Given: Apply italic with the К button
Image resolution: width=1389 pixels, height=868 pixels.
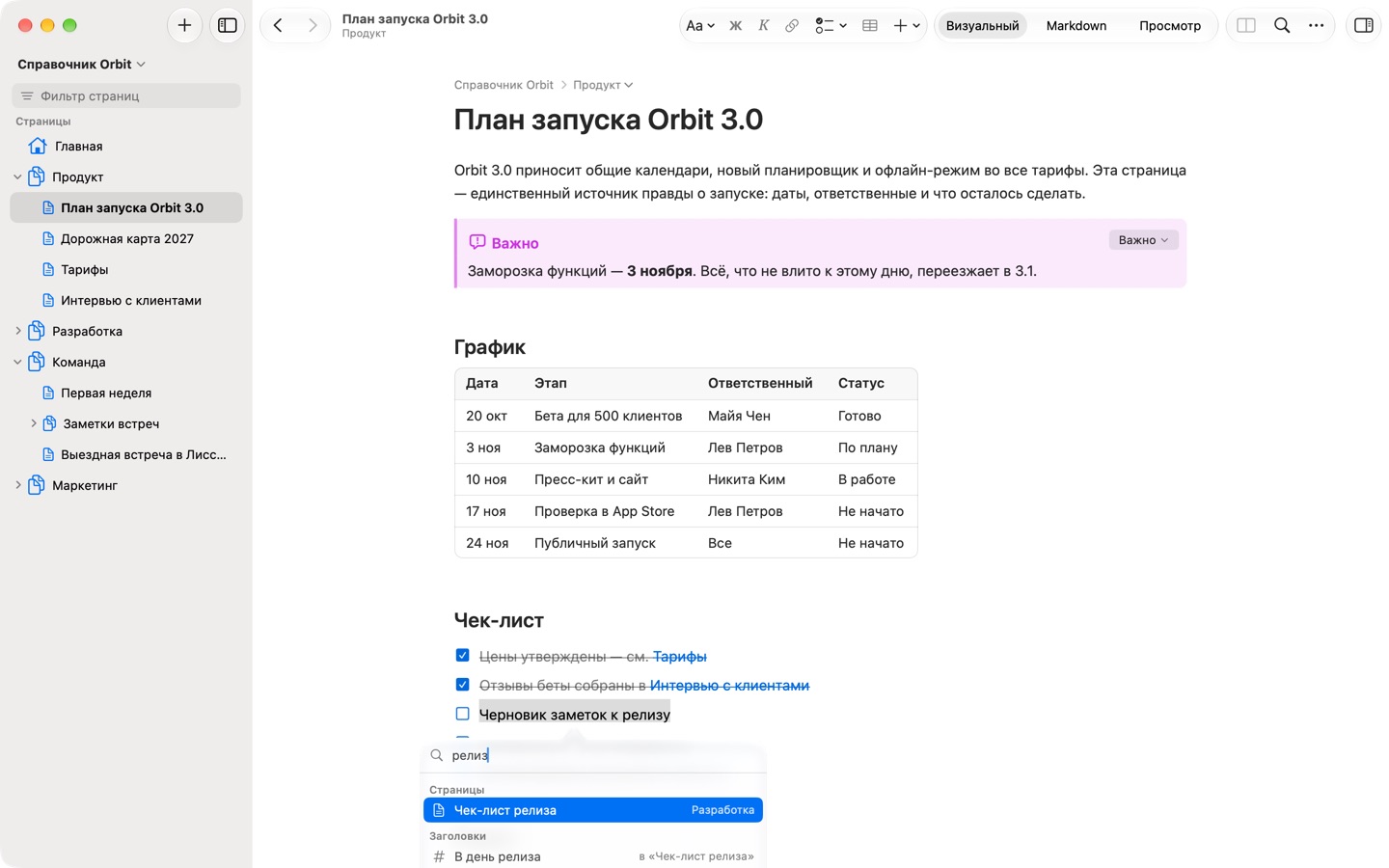Looking at the screenshot, I should pyautogui.click(x=763, y=26).
